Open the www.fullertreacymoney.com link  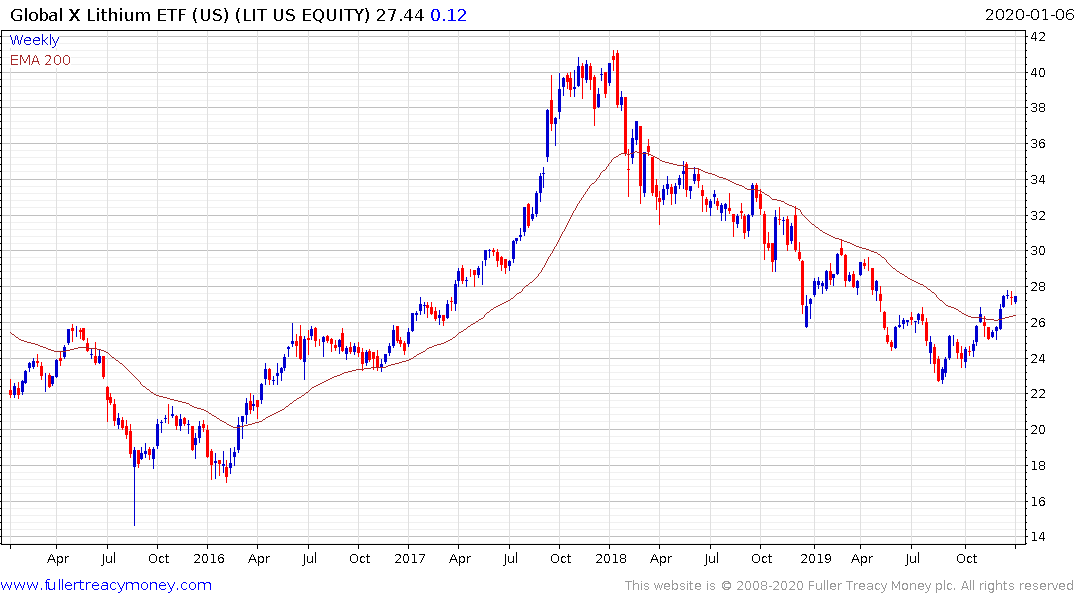coord(106,585)
